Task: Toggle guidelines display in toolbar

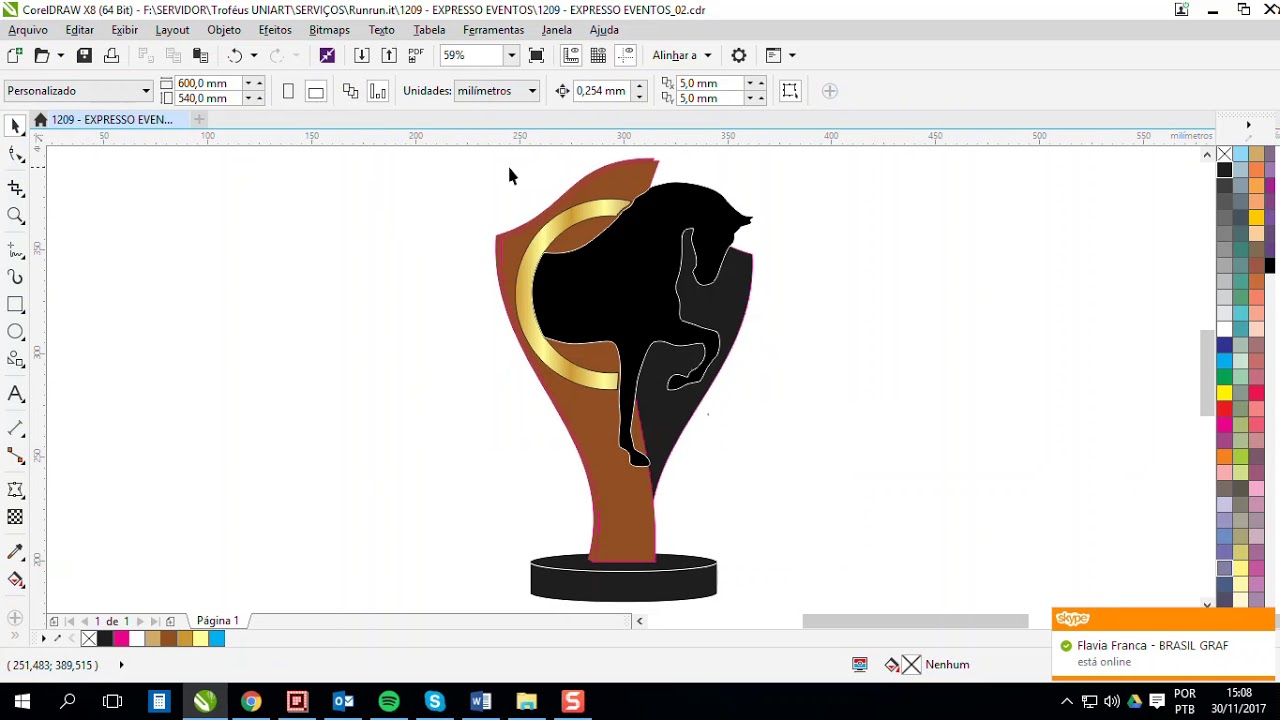Action: [x=626, y=56]
